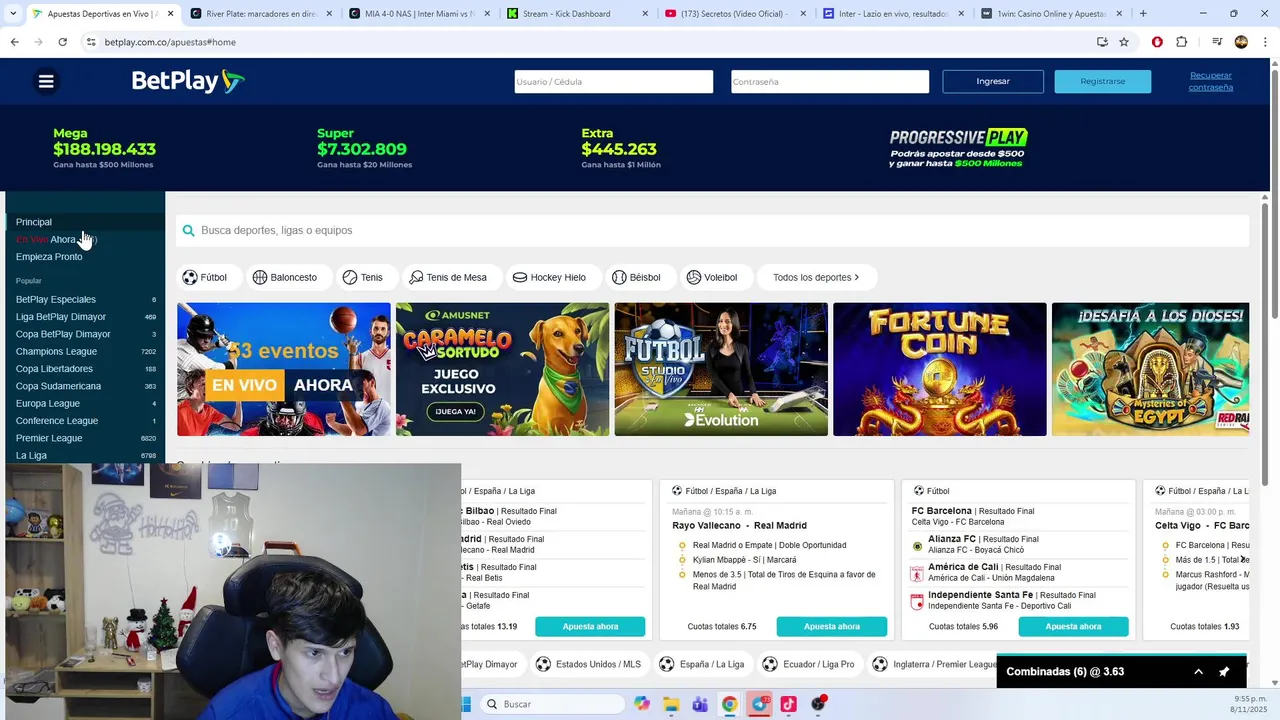
Task: Select the Estados Unidos / MLS league chip
Action: tap(588, 664)
